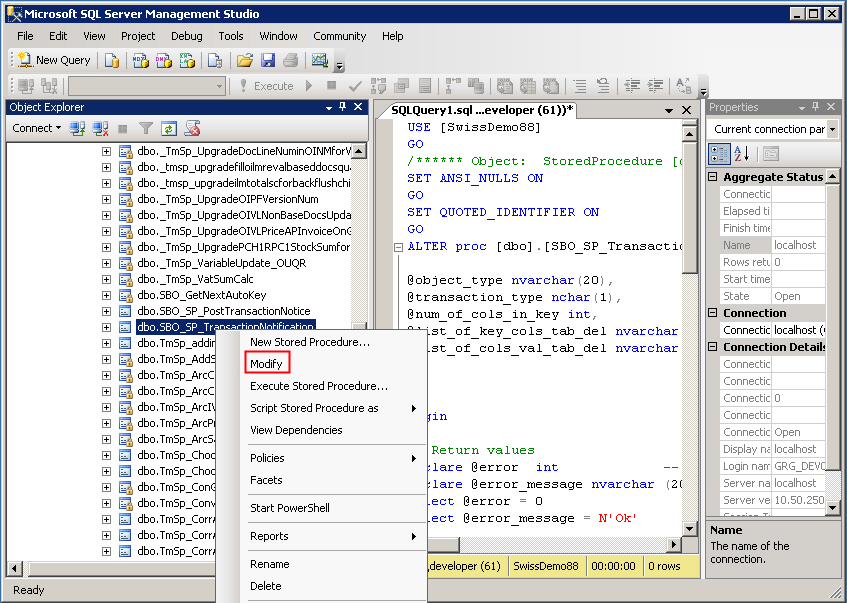This screenshot has width=847, height=603.
Task: Select the SQLQuery1.sql tab
Action: pyautogui.click(x=482, y=110)
